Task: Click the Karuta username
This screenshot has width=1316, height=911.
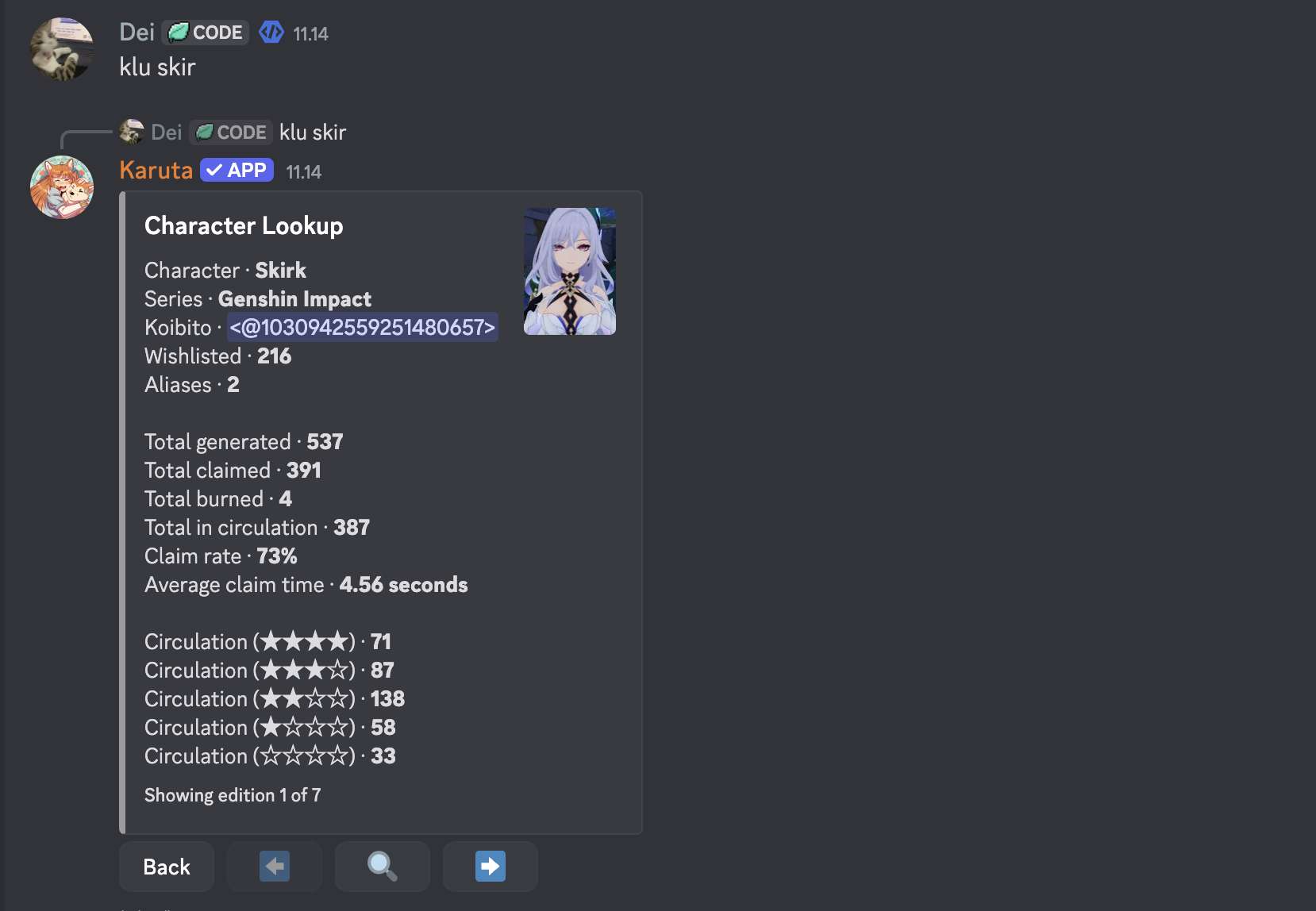Action: pyautogui.click(x=156, y=171)
